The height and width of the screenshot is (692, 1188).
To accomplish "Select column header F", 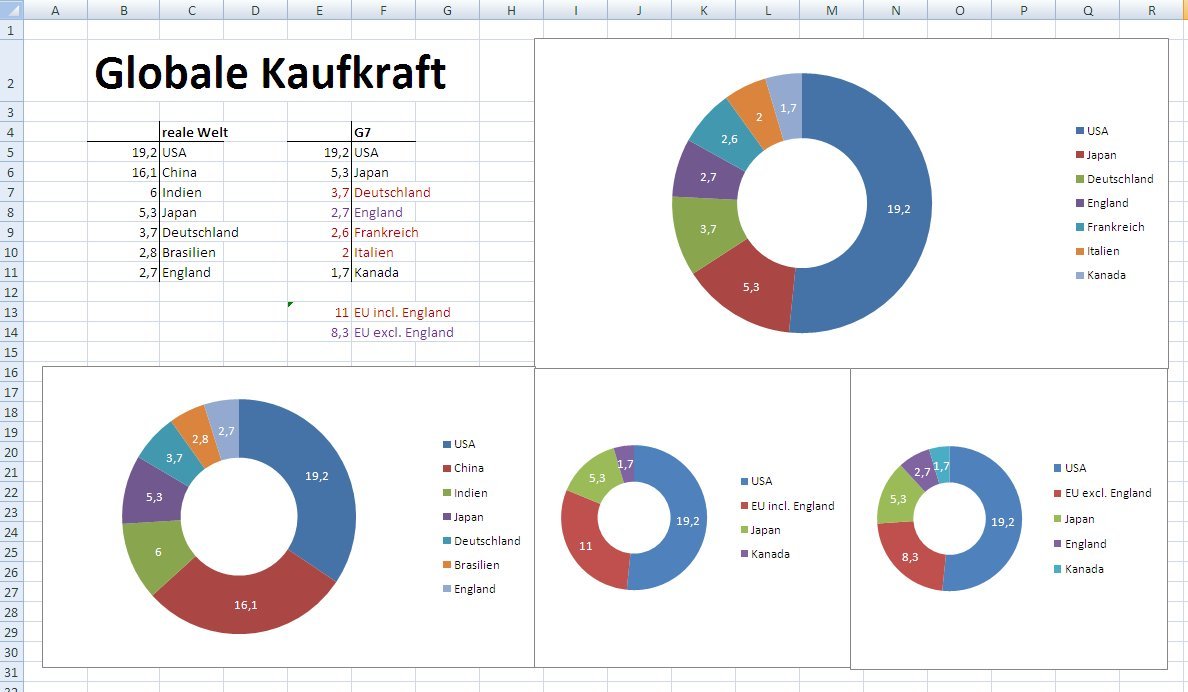I will (383, 10).
